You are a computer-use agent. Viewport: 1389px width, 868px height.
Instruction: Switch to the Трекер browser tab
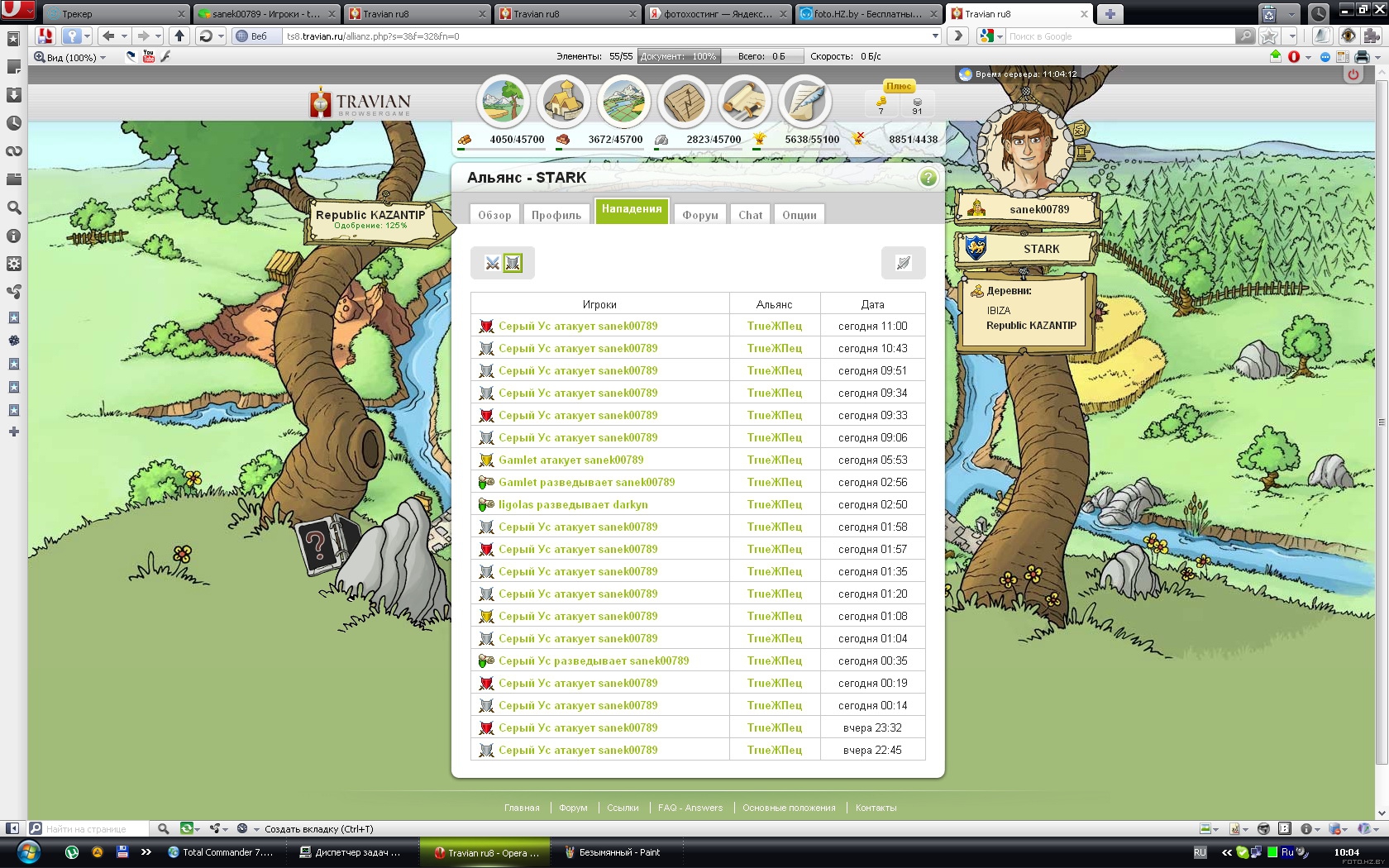[117, 13]
